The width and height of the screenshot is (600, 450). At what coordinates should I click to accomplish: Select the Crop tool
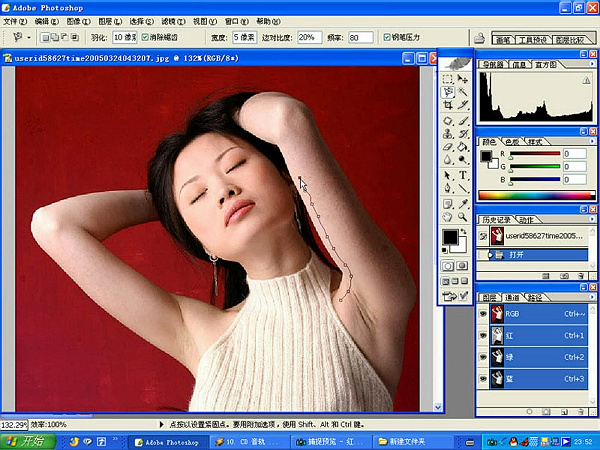(448, 104)
